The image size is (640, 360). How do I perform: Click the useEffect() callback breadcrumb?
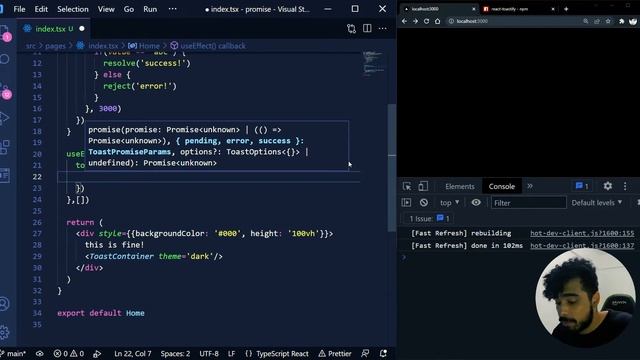(x=208, y=46)
